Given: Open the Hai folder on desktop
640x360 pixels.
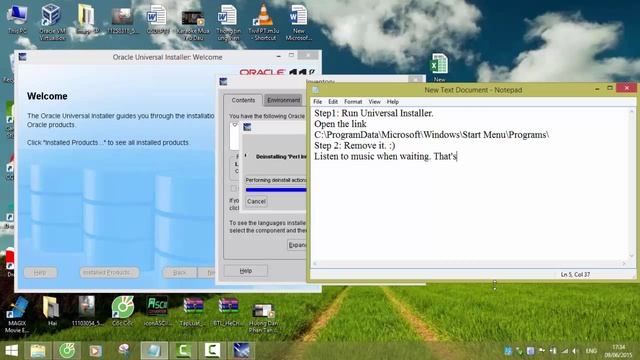Looking at the screenshot, I should (52, 311).
